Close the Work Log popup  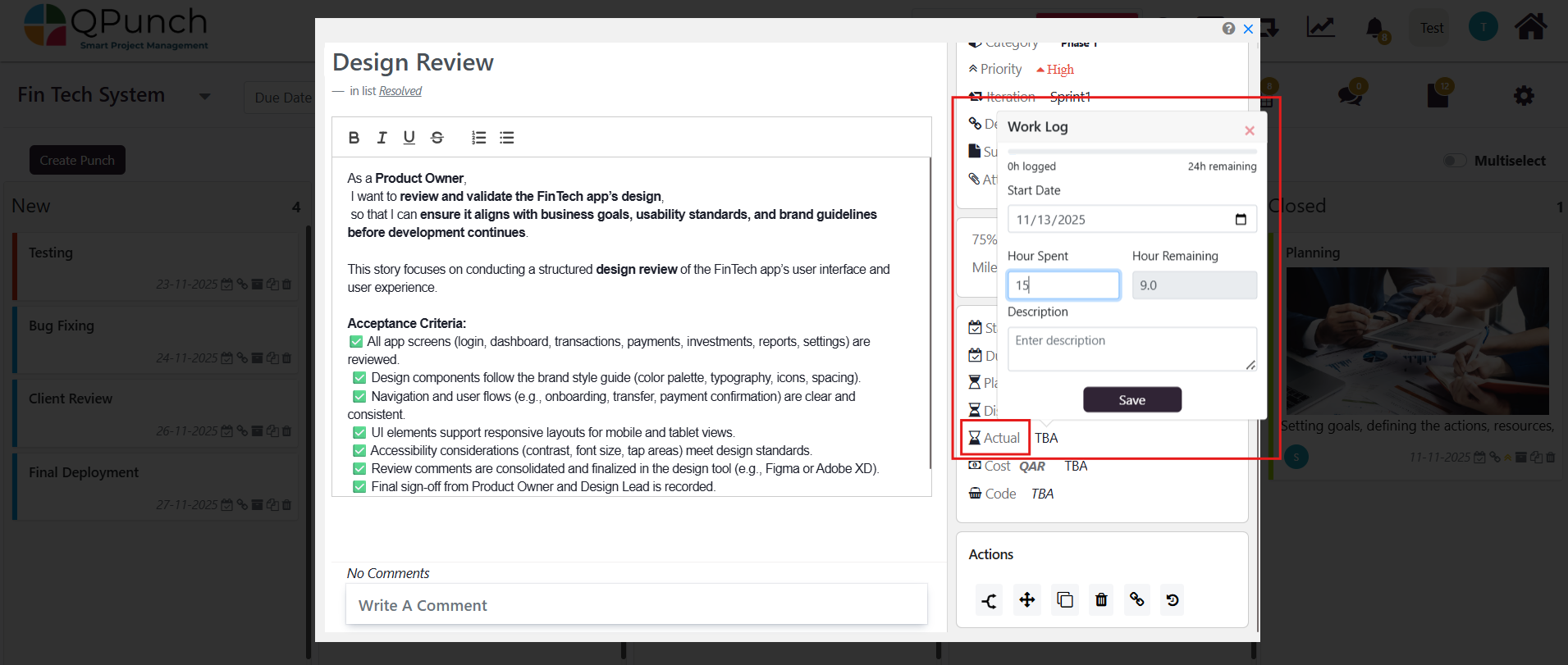(1250, 130)
